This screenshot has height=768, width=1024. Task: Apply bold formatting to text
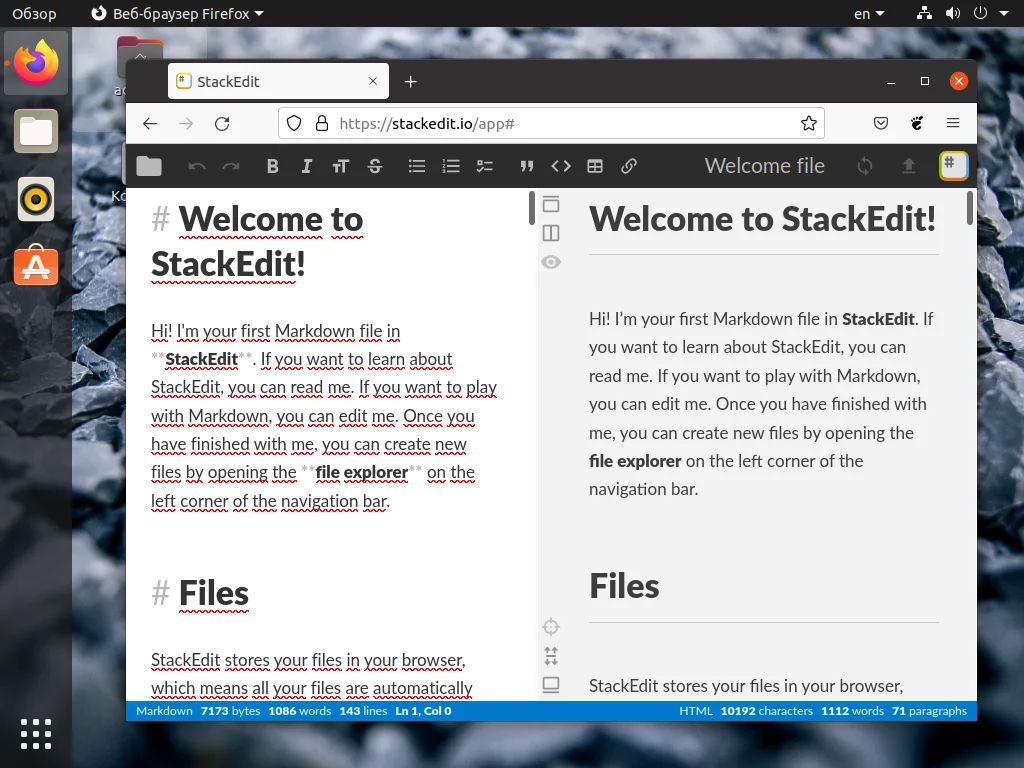point(272,166)
